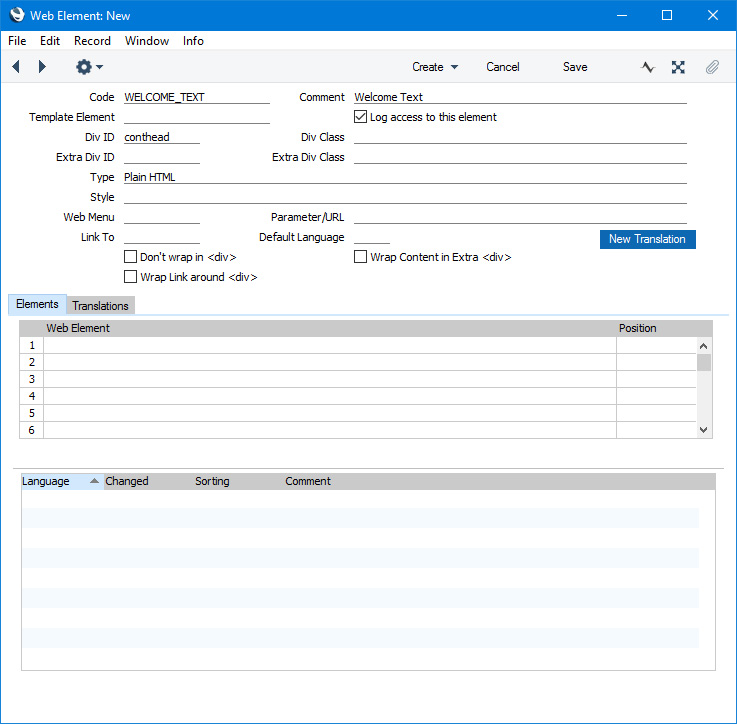Image resolution: width=737 pixels, height=724 pixels.
Task: Click the Save button
Action: point(575,67)
